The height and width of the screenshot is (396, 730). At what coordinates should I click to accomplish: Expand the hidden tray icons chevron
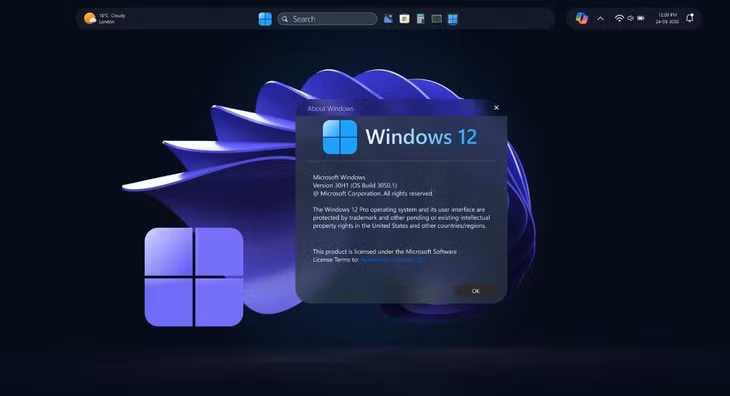click(601, 19)
